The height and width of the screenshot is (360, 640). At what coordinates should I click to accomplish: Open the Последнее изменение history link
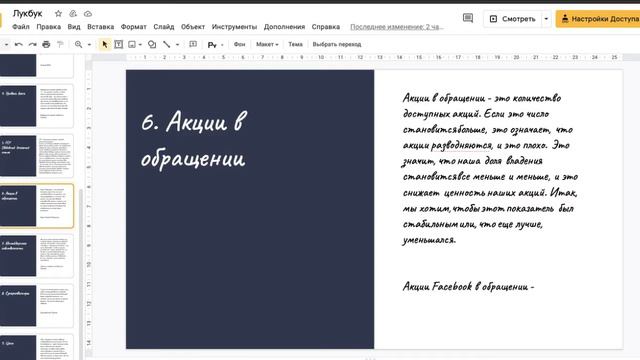pyautogui.click(x=397, y=27)
